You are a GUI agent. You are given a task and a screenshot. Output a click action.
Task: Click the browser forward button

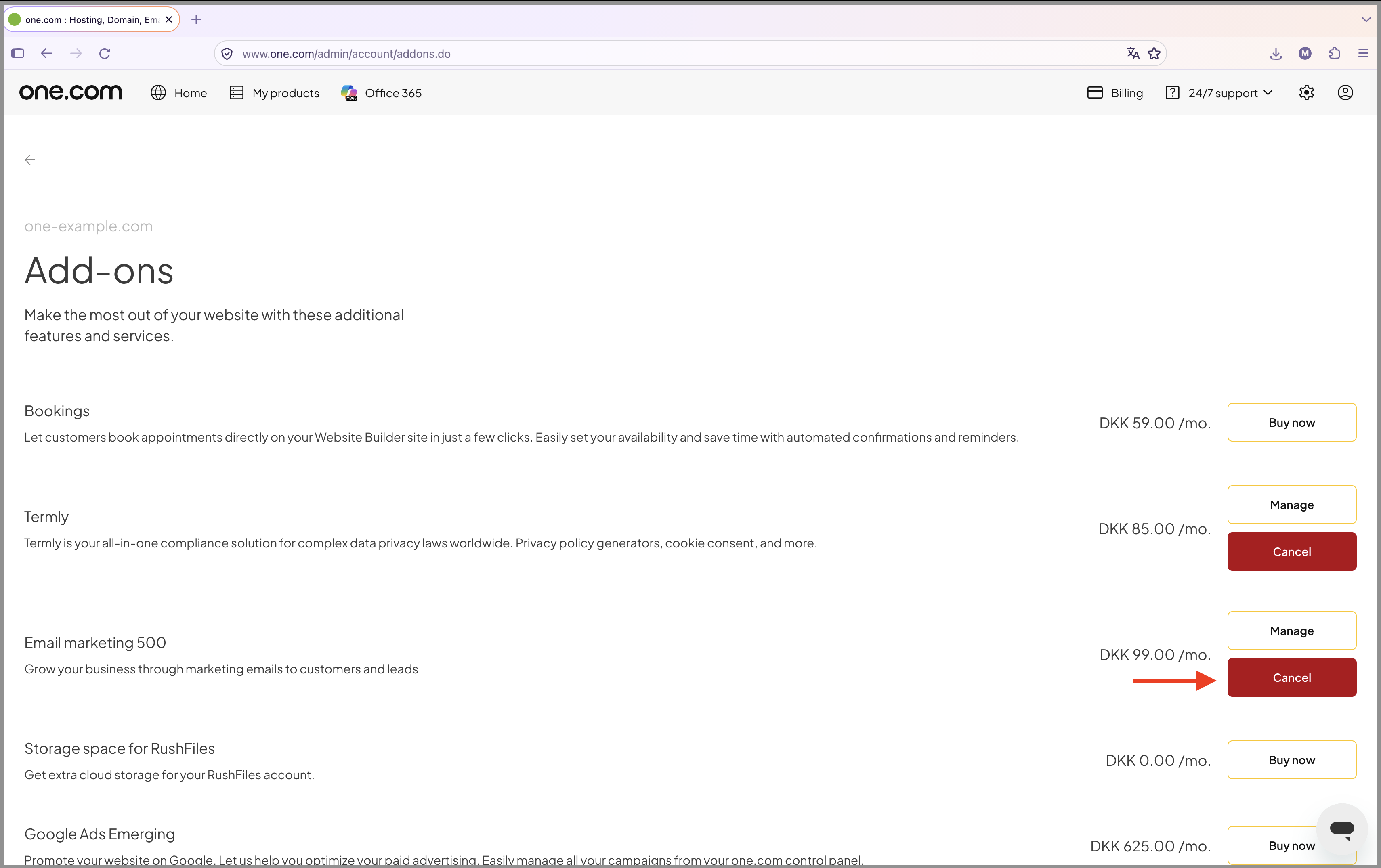[76, 53]
